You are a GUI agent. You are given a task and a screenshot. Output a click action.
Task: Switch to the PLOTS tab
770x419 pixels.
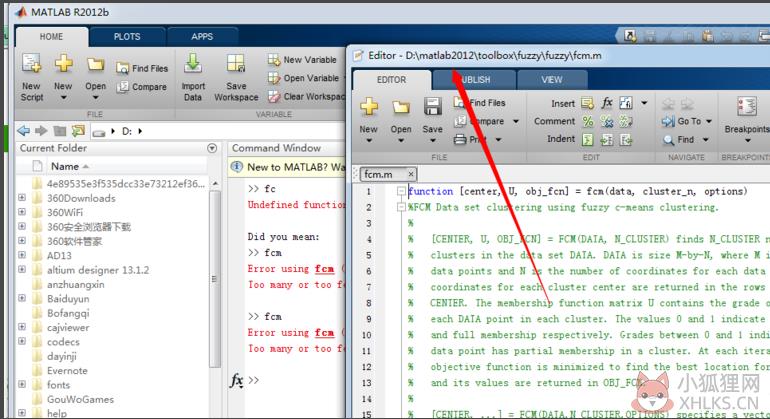point(127,37)
